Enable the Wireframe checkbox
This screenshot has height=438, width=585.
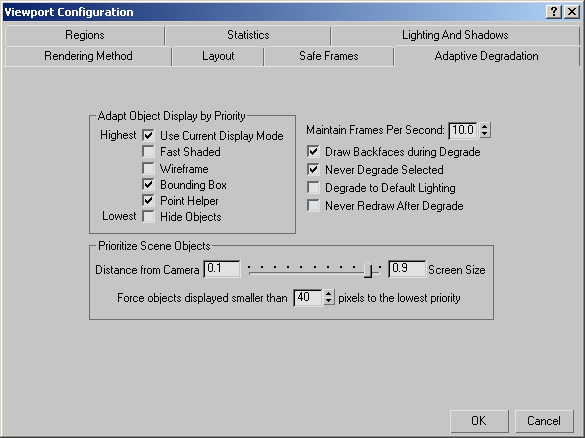[x=148, y=168]
